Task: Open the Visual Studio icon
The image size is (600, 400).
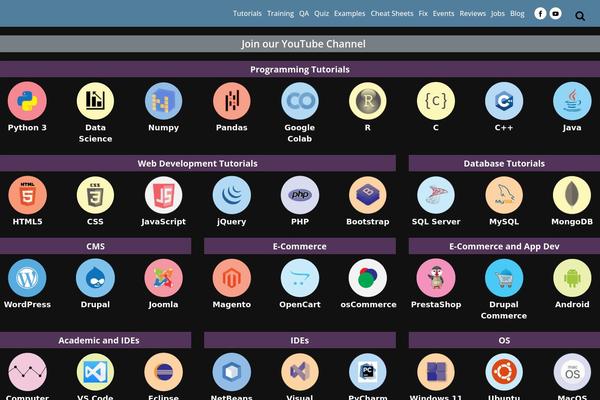Action: (x=300, y=372)
